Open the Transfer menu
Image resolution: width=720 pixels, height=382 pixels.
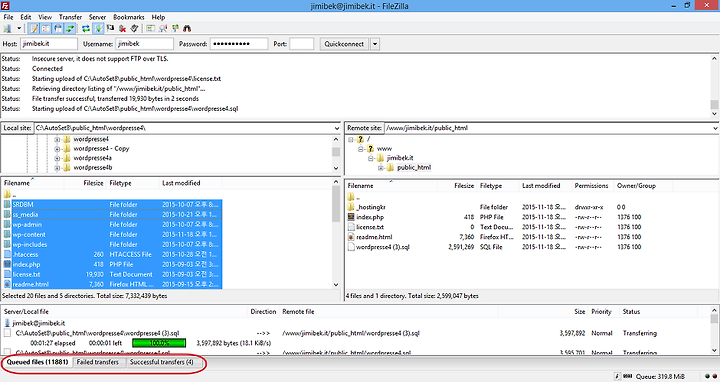[x=70, y=17]
